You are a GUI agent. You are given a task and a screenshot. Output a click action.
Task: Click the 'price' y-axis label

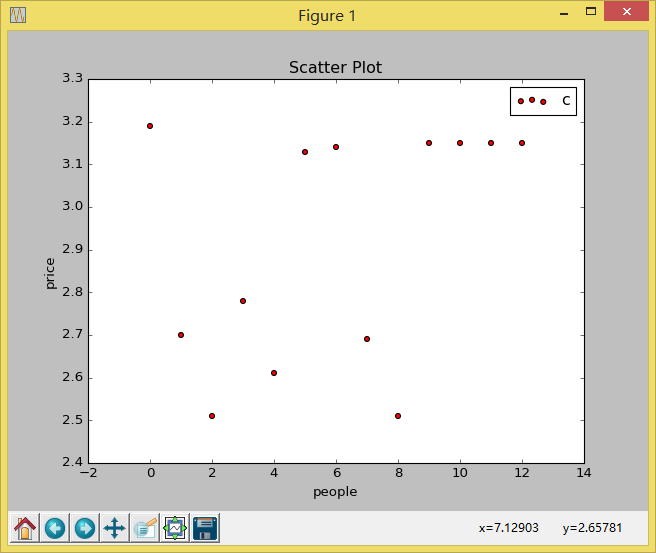coord(50,274)
